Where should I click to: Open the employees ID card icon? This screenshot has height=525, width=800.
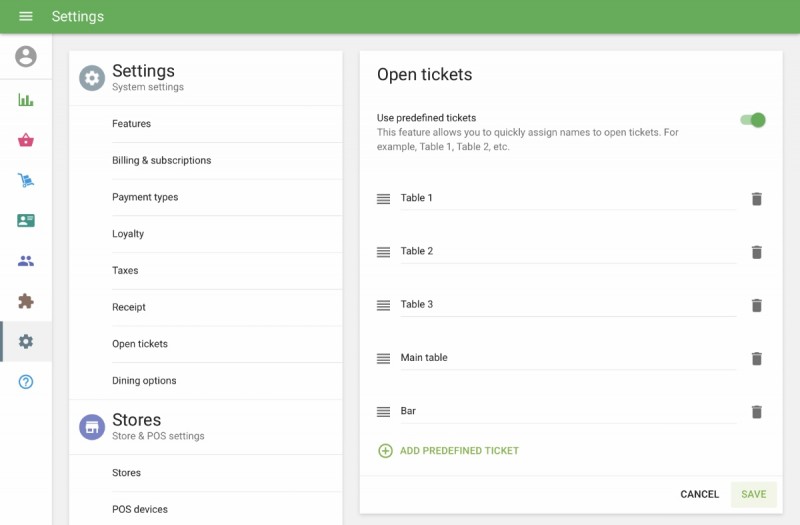(x=26, y=221)
